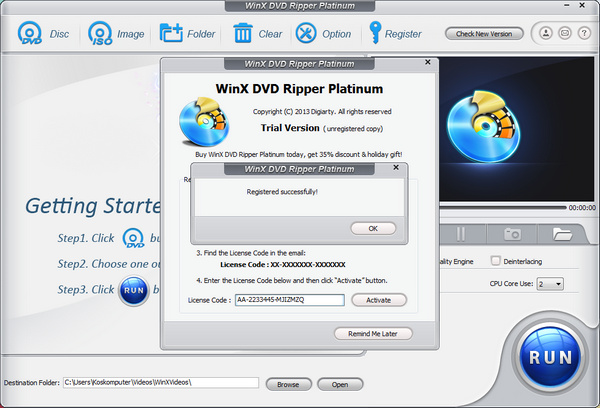Screen dimensions: 600x408
Task: Open the user account round icon
Action: coord(546,33)
